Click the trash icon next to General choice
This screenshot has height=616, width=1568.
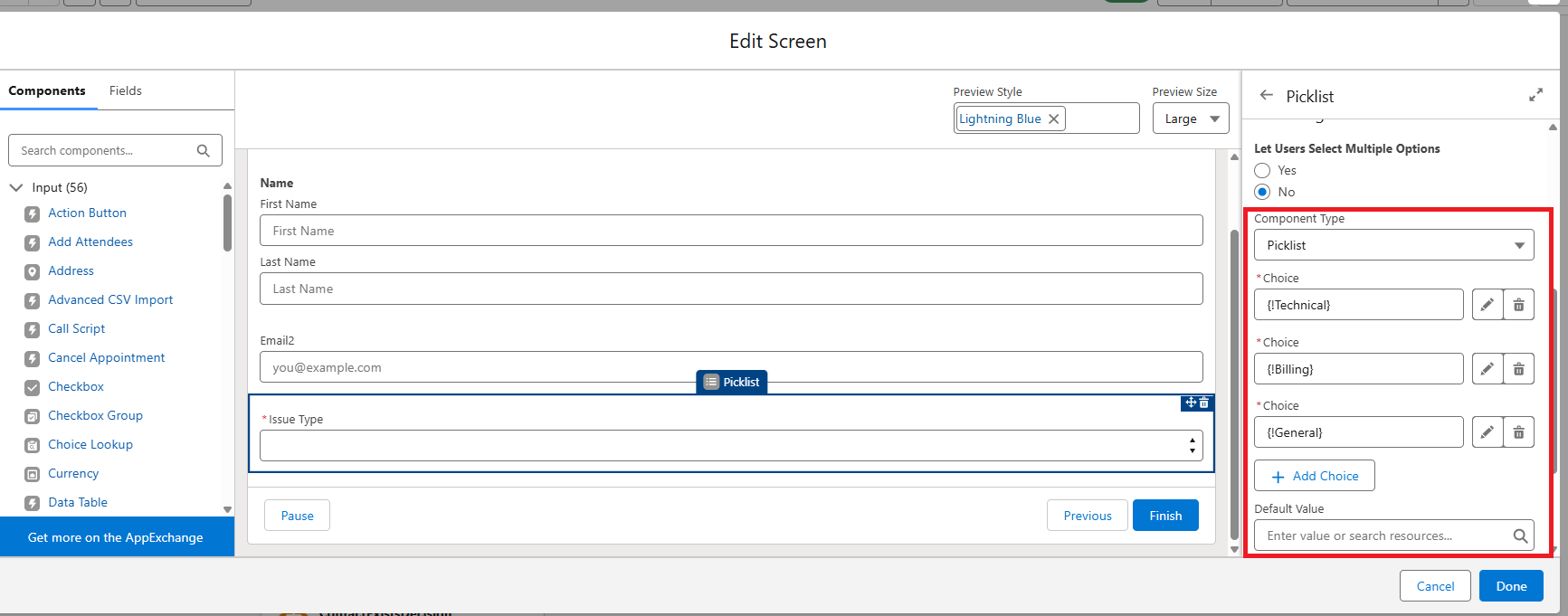1518,432
